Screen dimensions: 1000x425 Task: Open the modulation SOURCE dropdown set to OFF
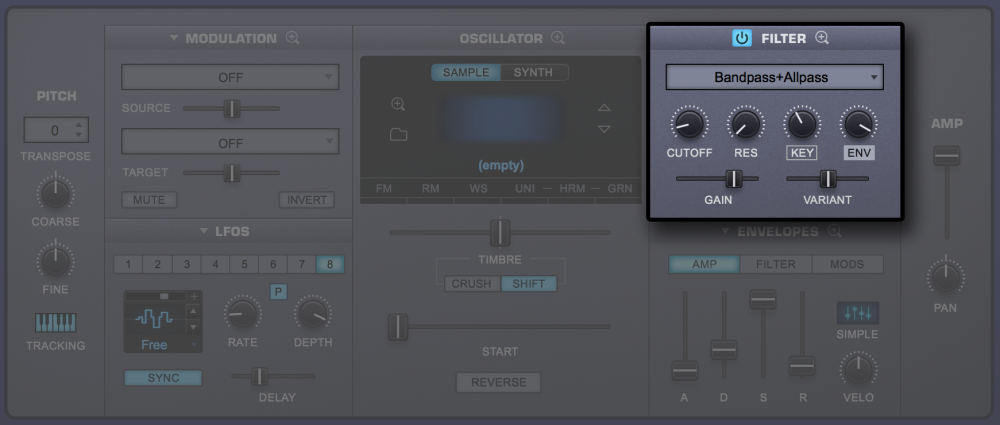click(230, 77)
